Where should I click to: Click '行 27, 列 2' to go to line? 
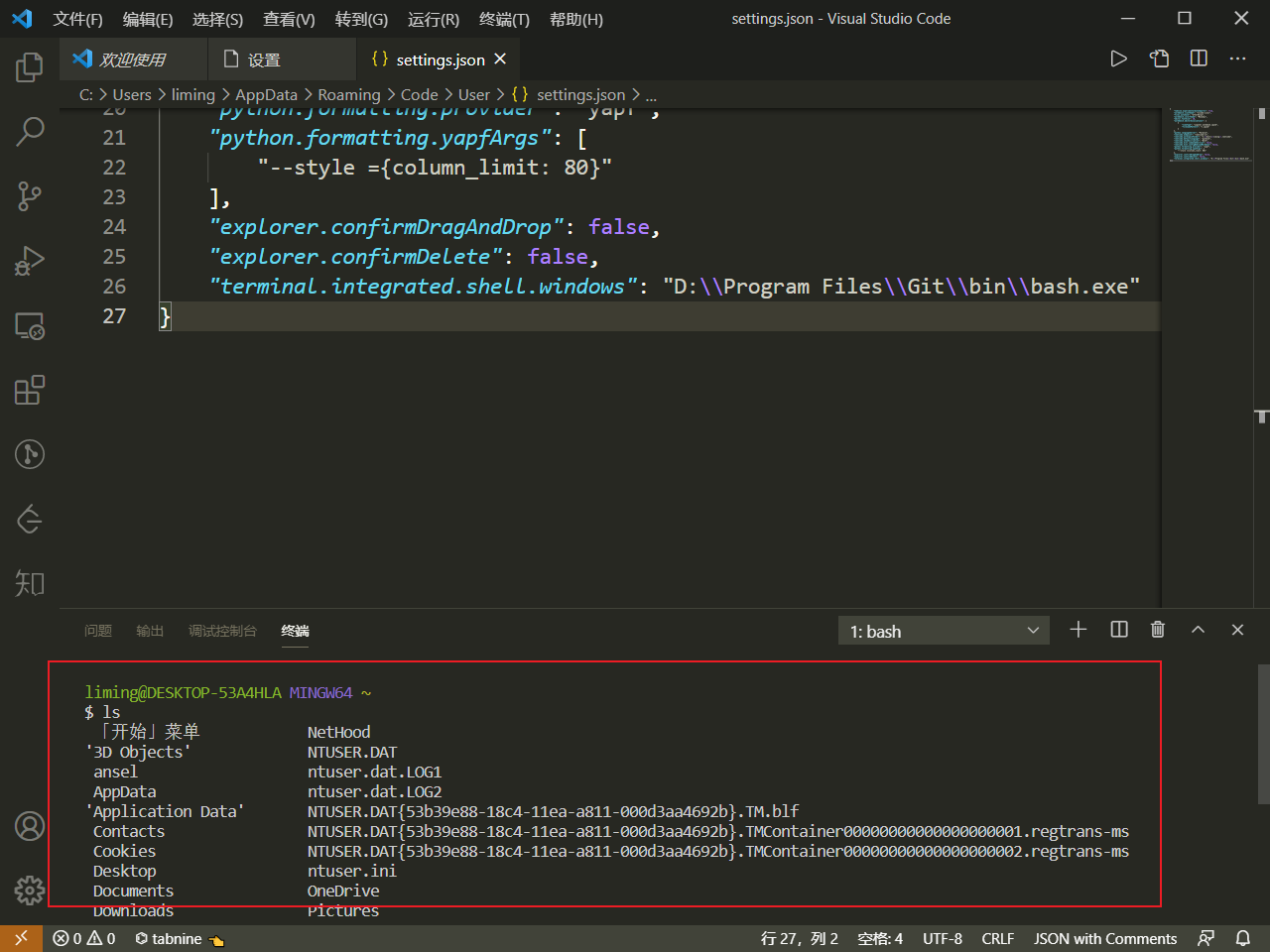click(800, 938)
